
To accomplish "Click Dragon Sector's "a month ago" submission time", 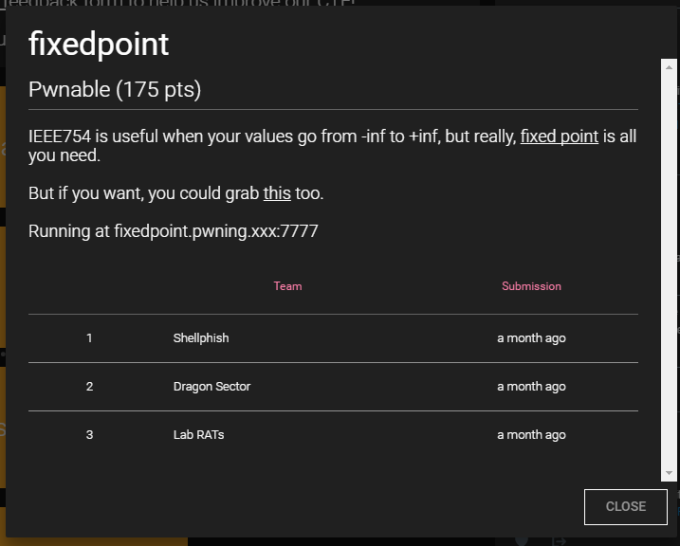I will (531, 386).
